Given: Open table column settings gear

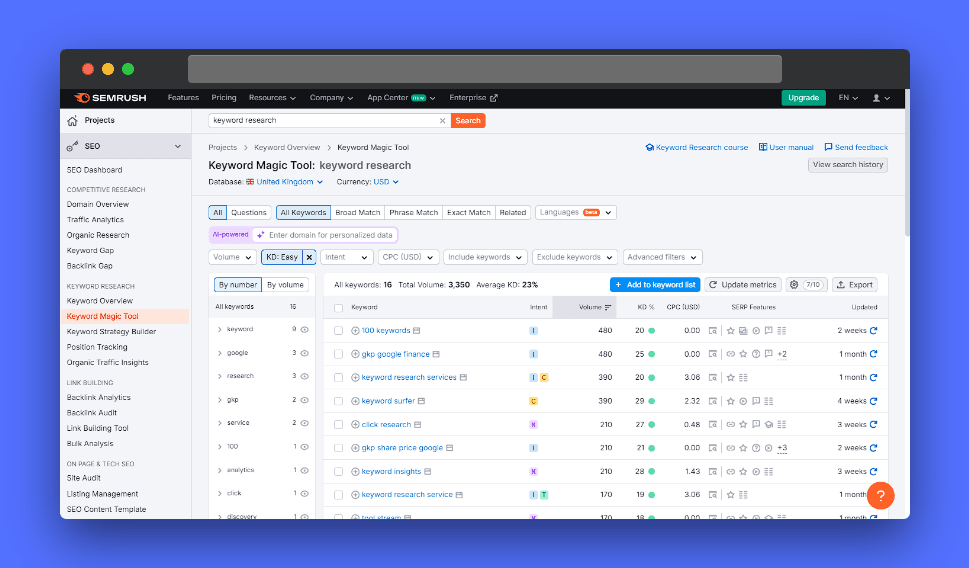Looking at the screenshot, I should (x=794, y=285).
